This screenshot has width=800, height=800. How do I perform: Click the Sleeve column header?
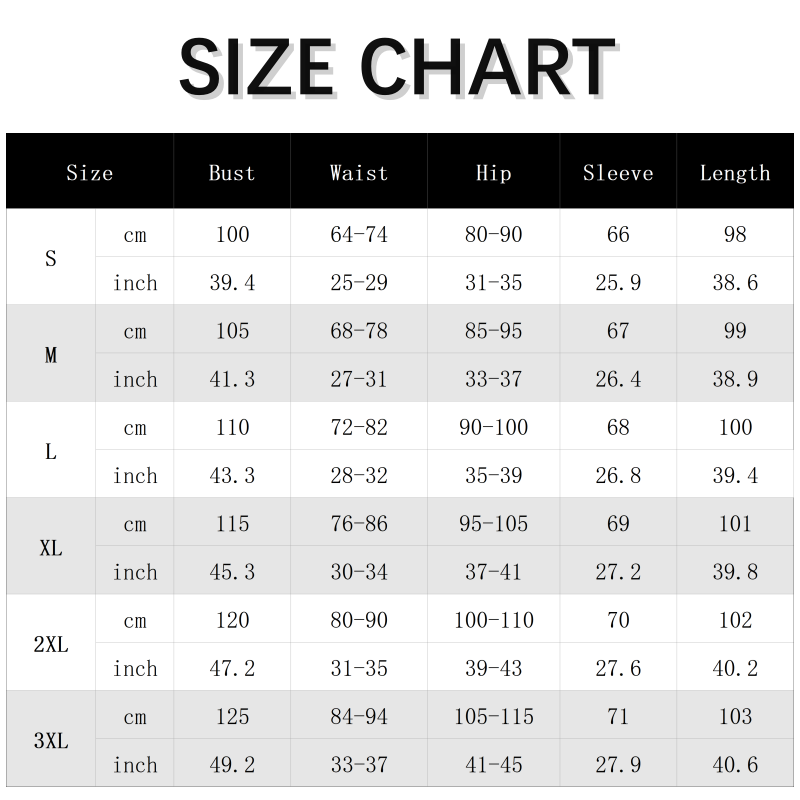618,173
